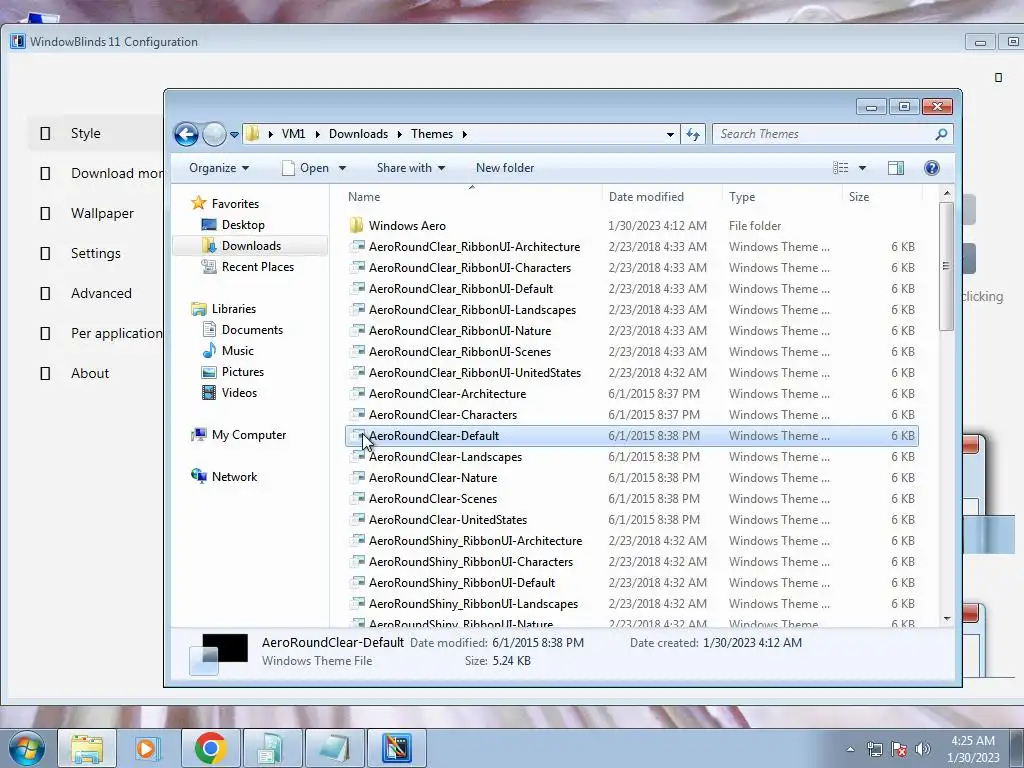Click scrollbar down arrow in file list
This screenshot has height=768, width=1024.
947,618
